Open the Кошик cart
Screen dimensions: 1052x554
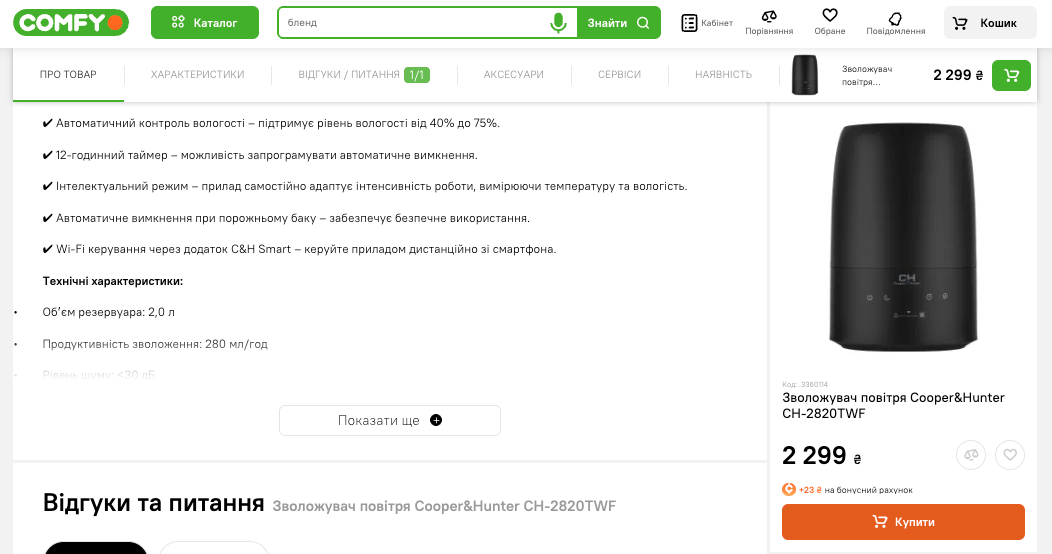990,23
